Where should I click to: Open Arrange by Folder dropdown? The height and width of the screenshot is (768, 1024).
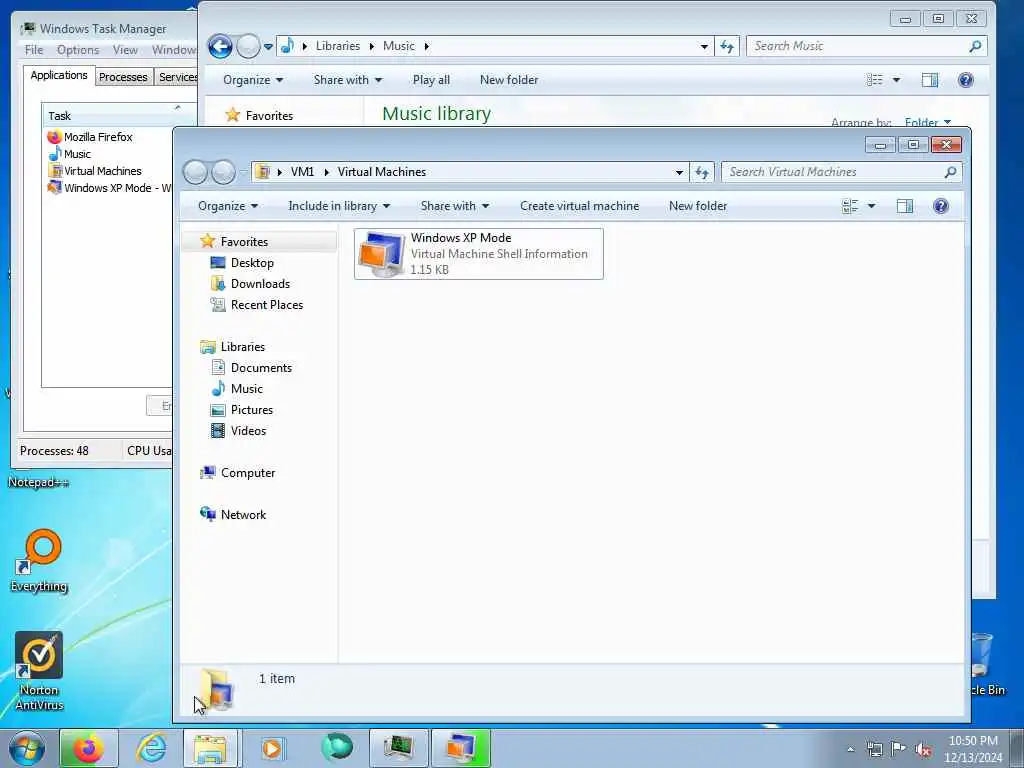(927, 122)
